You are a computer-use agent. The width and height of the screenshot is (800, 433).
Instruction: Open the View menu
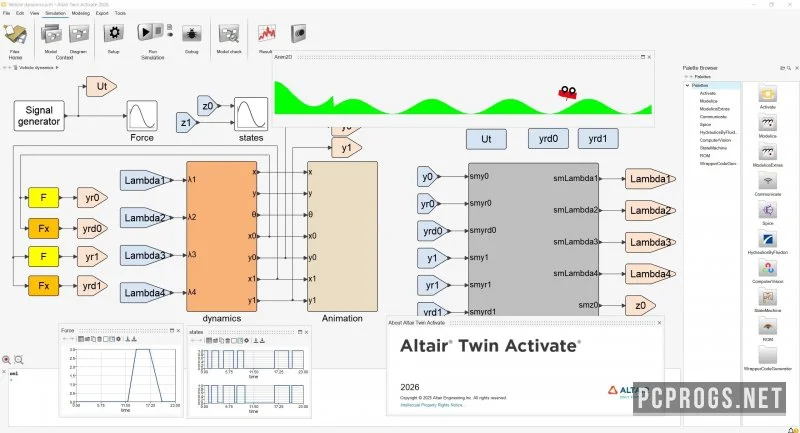point(34,13)
